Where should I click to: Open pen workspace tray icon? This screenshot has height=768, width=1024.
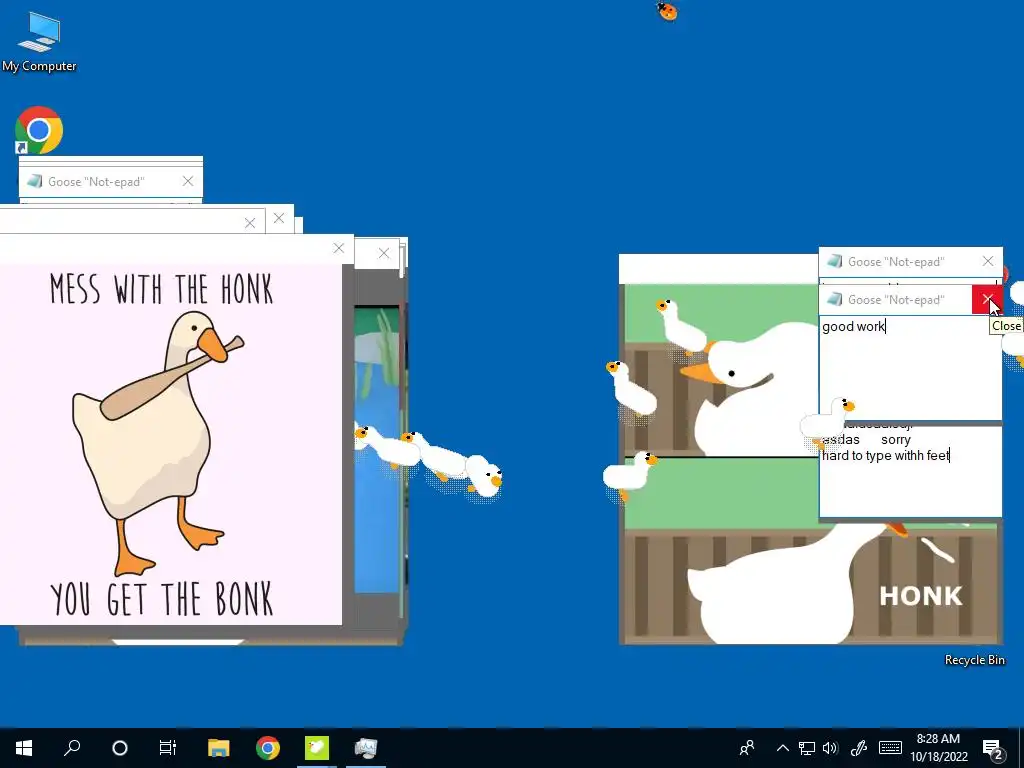(x=859, y=748)
